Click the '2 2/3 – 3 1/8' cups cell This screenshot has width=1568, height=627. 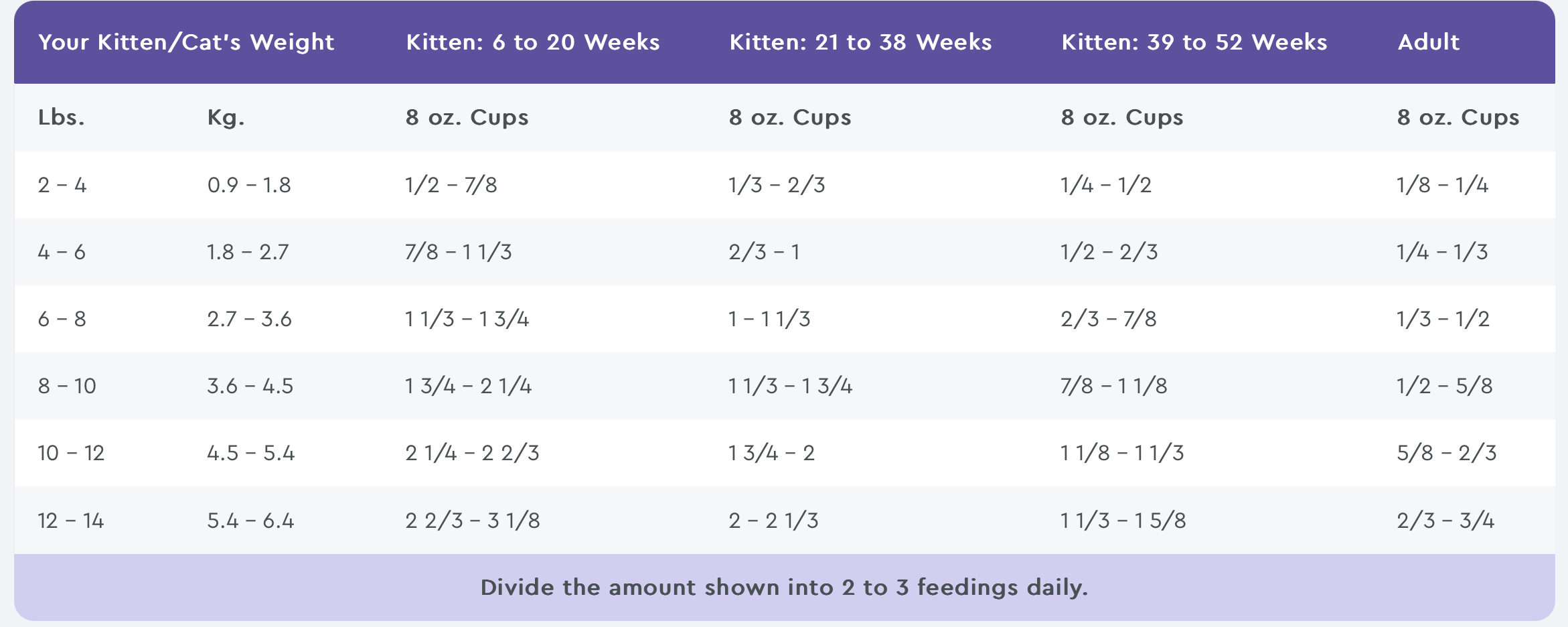point(472,520)
